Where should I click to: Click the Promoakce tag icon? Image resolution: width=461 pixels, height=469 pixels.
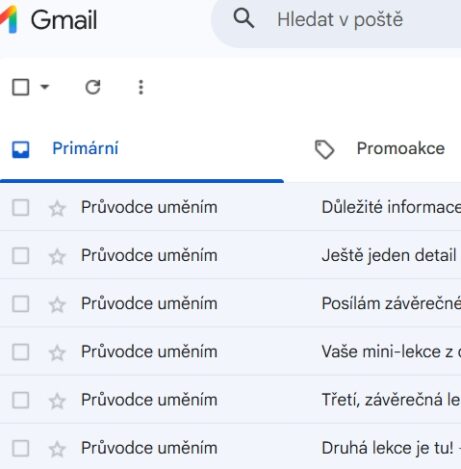[324, 149]
